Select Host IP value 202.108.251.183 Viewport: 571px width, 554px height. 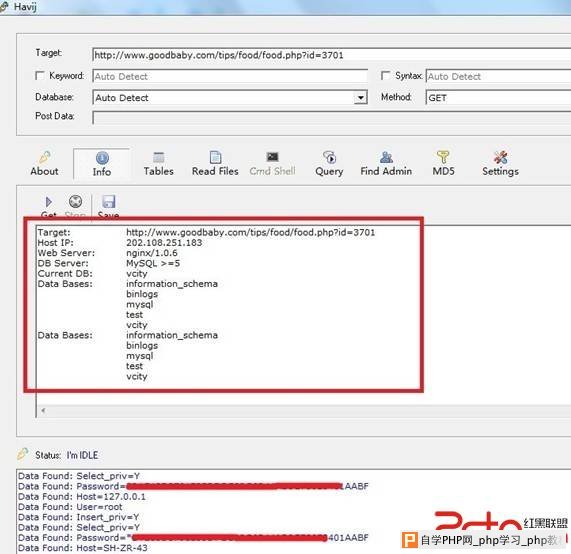click(164, 243)
